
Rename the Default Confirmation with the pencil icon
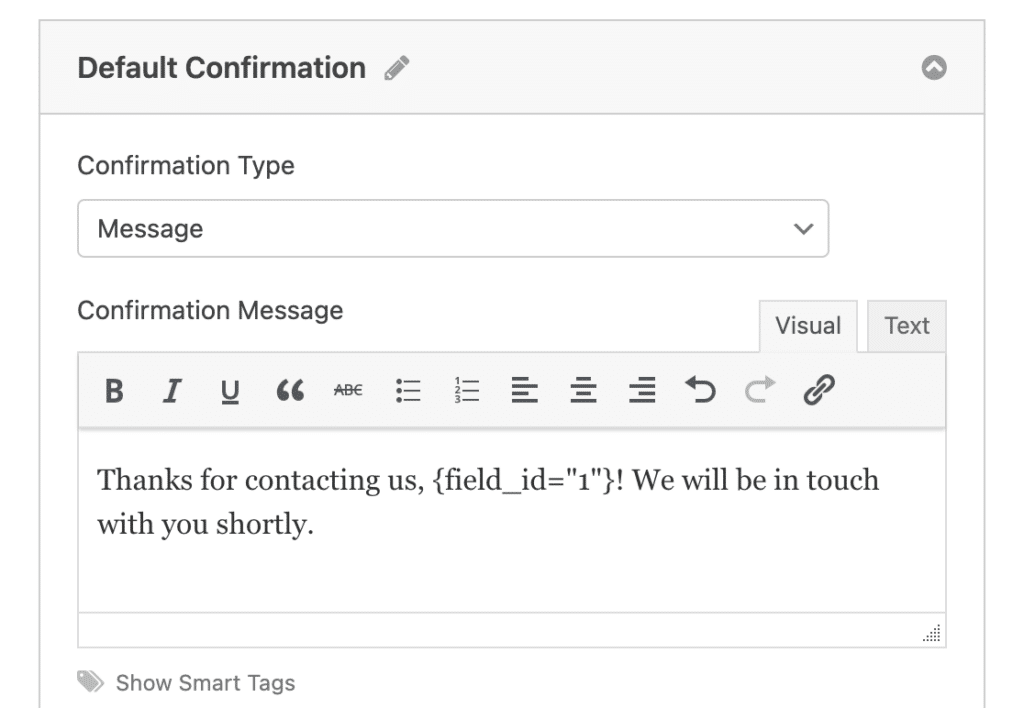396,66
